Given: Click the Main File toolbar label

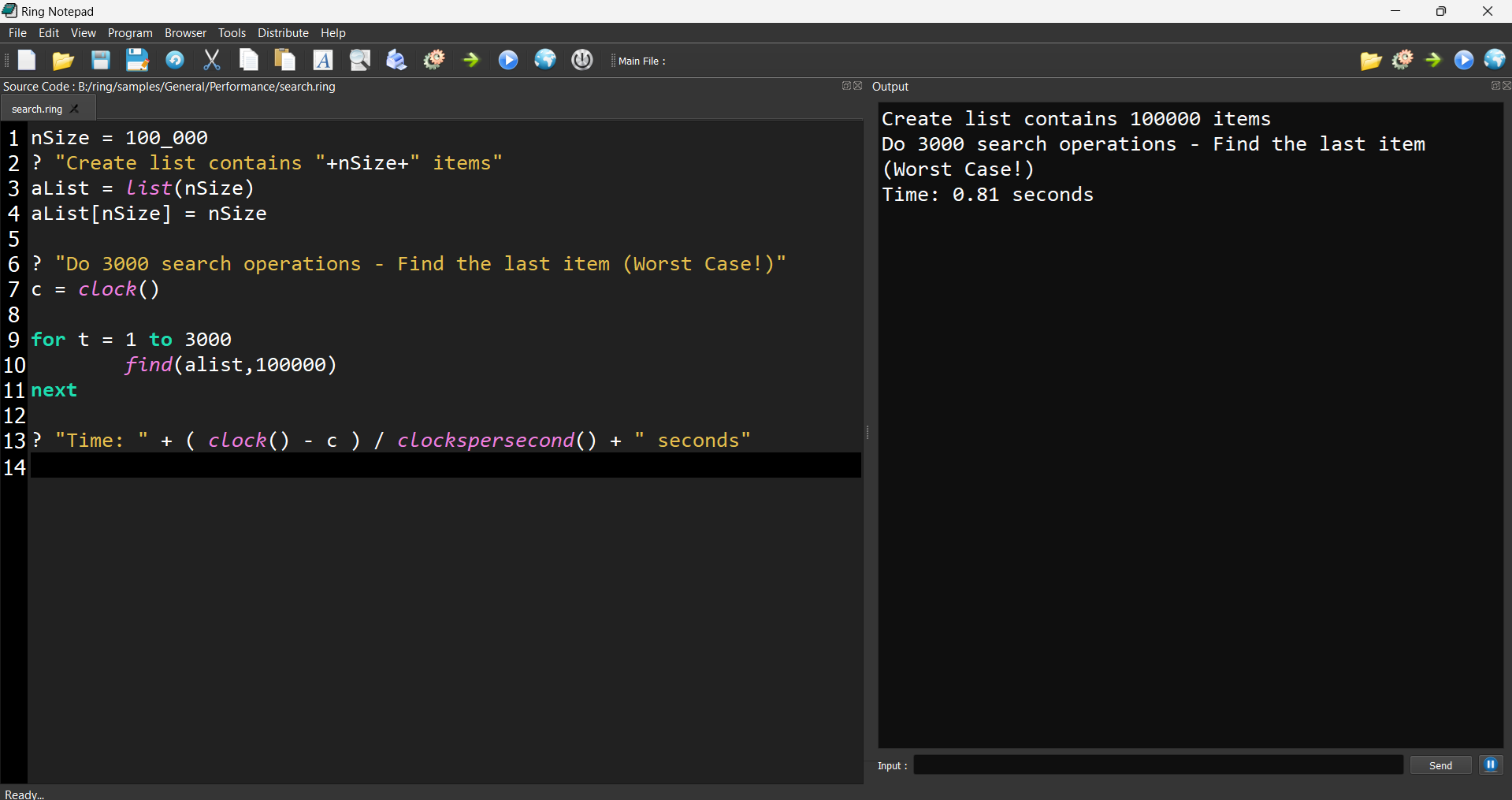Looking at the screenshot, I should pos(642,61).
